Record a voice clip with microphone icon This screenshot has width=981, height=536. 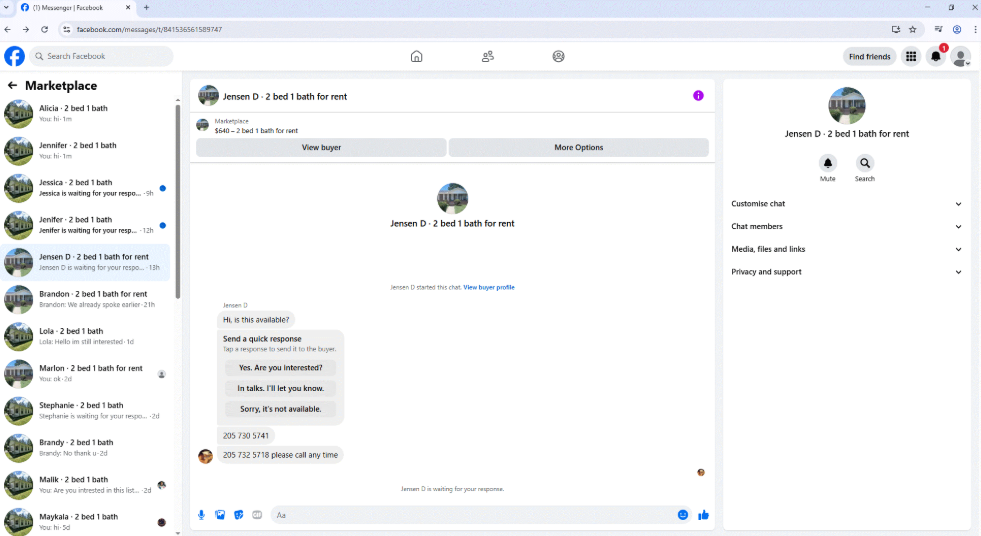point(201,515)
